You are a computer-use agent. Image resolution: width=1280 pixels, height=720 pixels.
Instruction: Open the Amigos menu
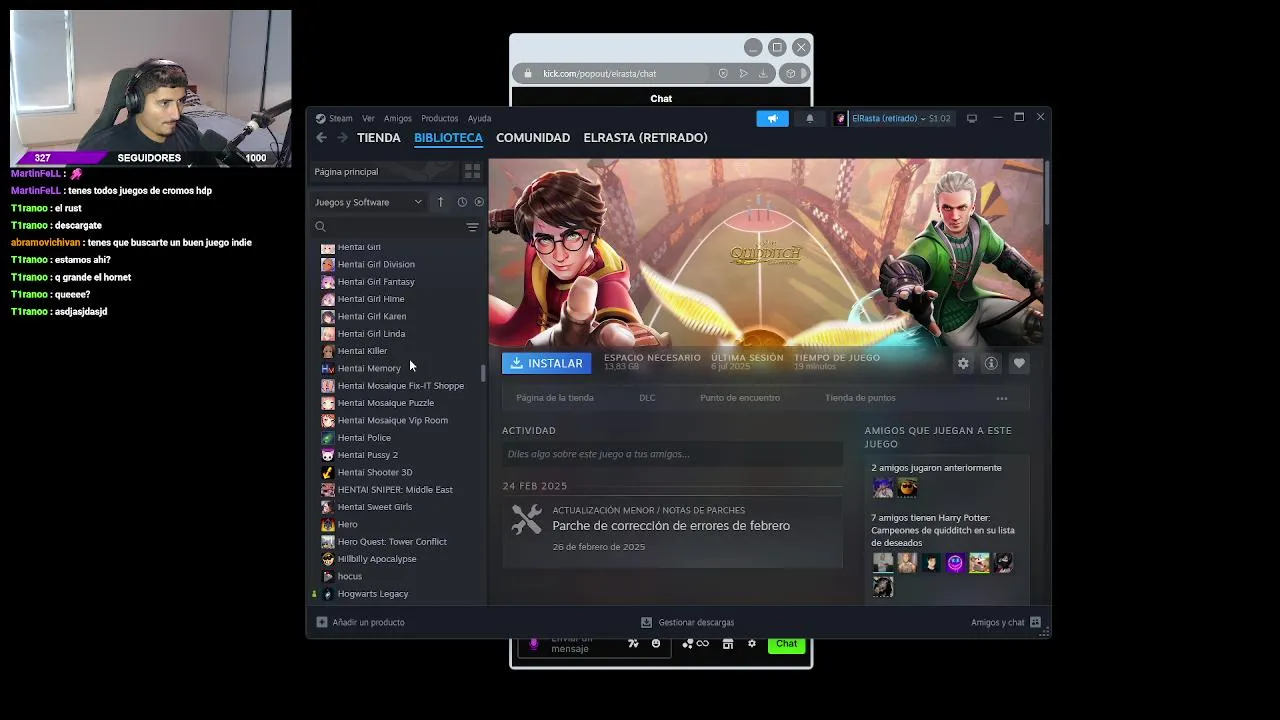click(397, 118)
